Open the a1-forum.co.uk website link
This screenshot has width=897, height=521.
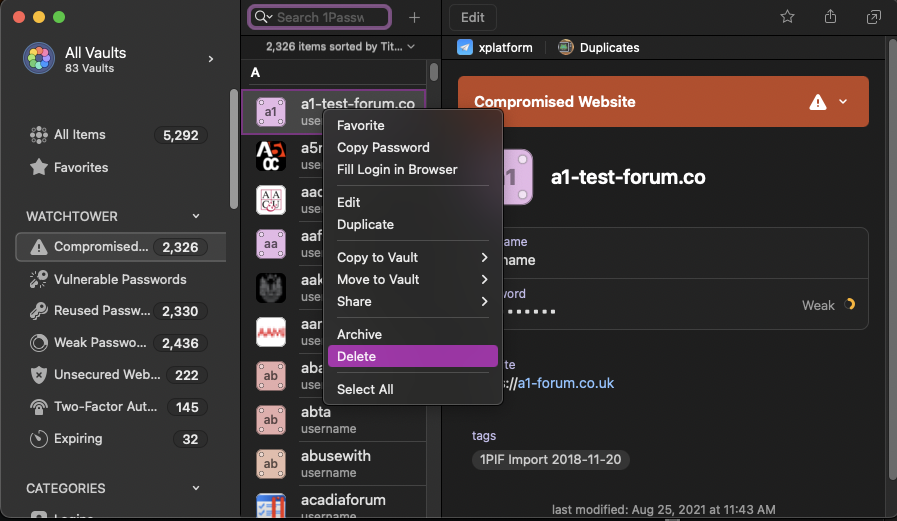(x=565, y=383)
